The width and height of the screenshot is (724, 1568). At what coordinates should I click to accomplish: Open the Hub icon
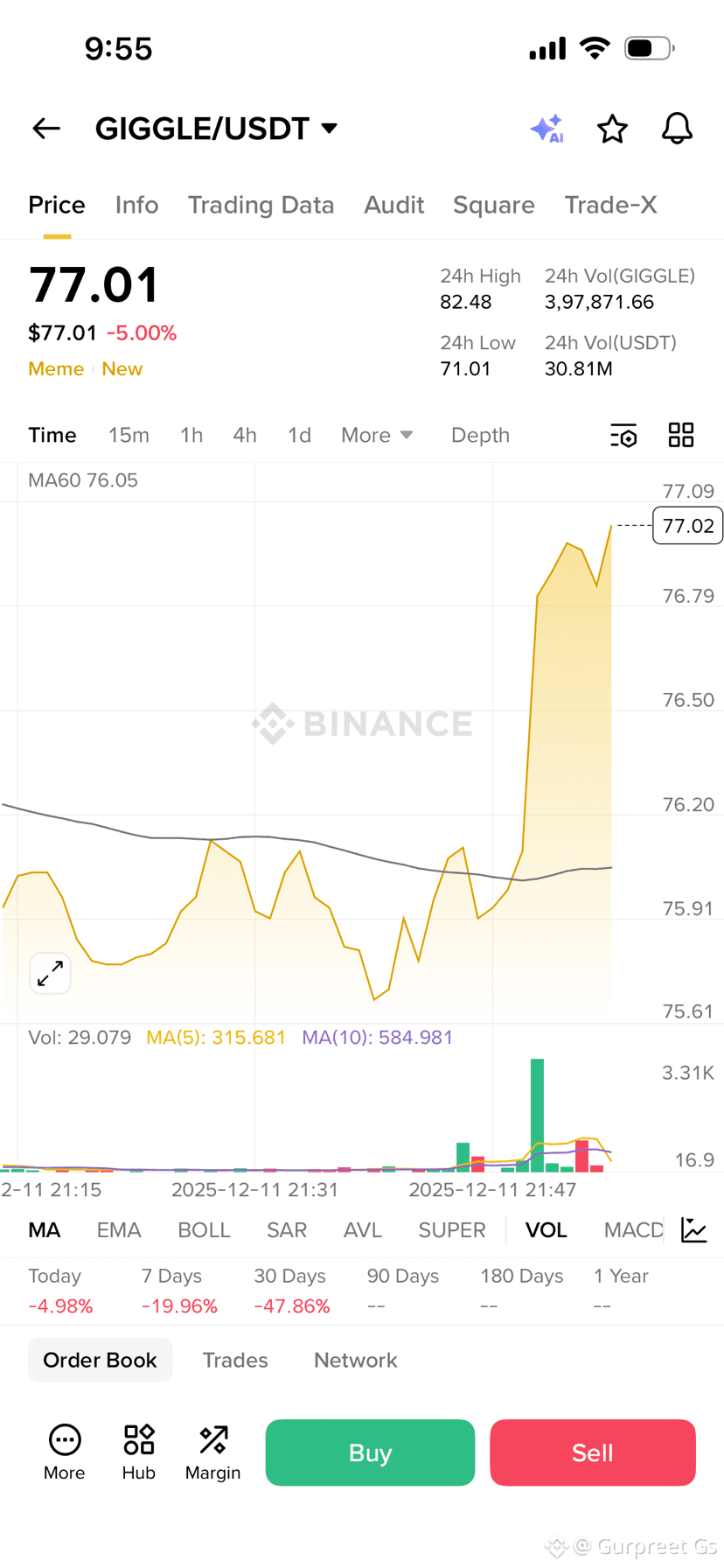pyautogui.click(x=139, y=1452)
